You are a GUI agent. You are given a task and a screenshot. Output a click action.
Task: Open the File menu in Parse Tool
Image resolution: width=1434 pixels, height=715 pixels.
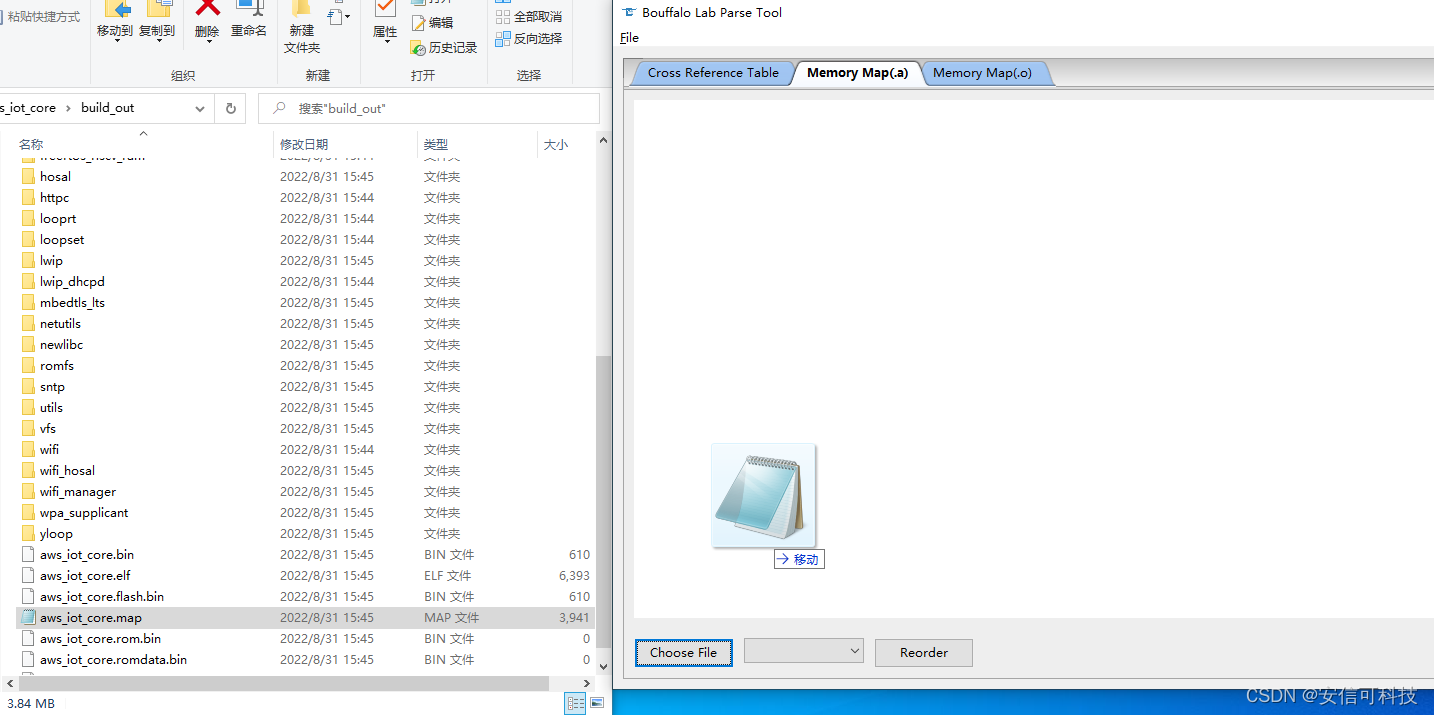(x=629, y=38)
